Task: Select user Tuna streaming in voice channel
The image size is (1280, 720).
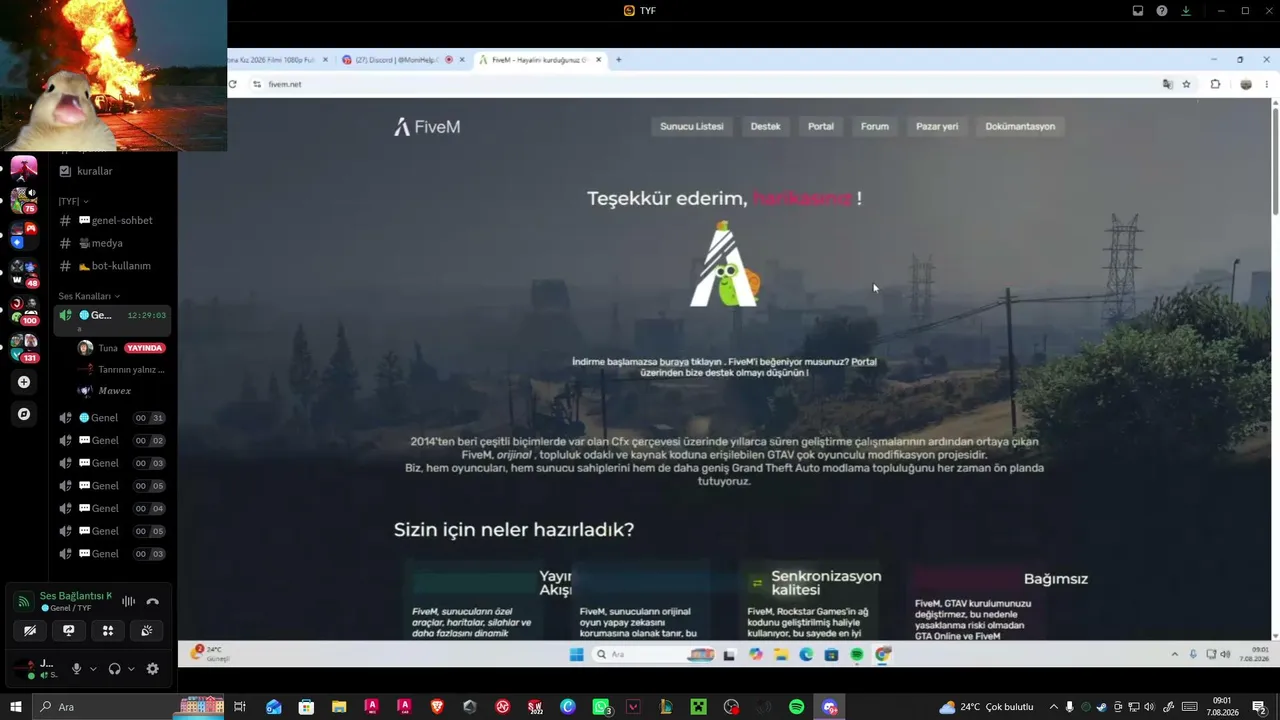Action: pos(120,348)
